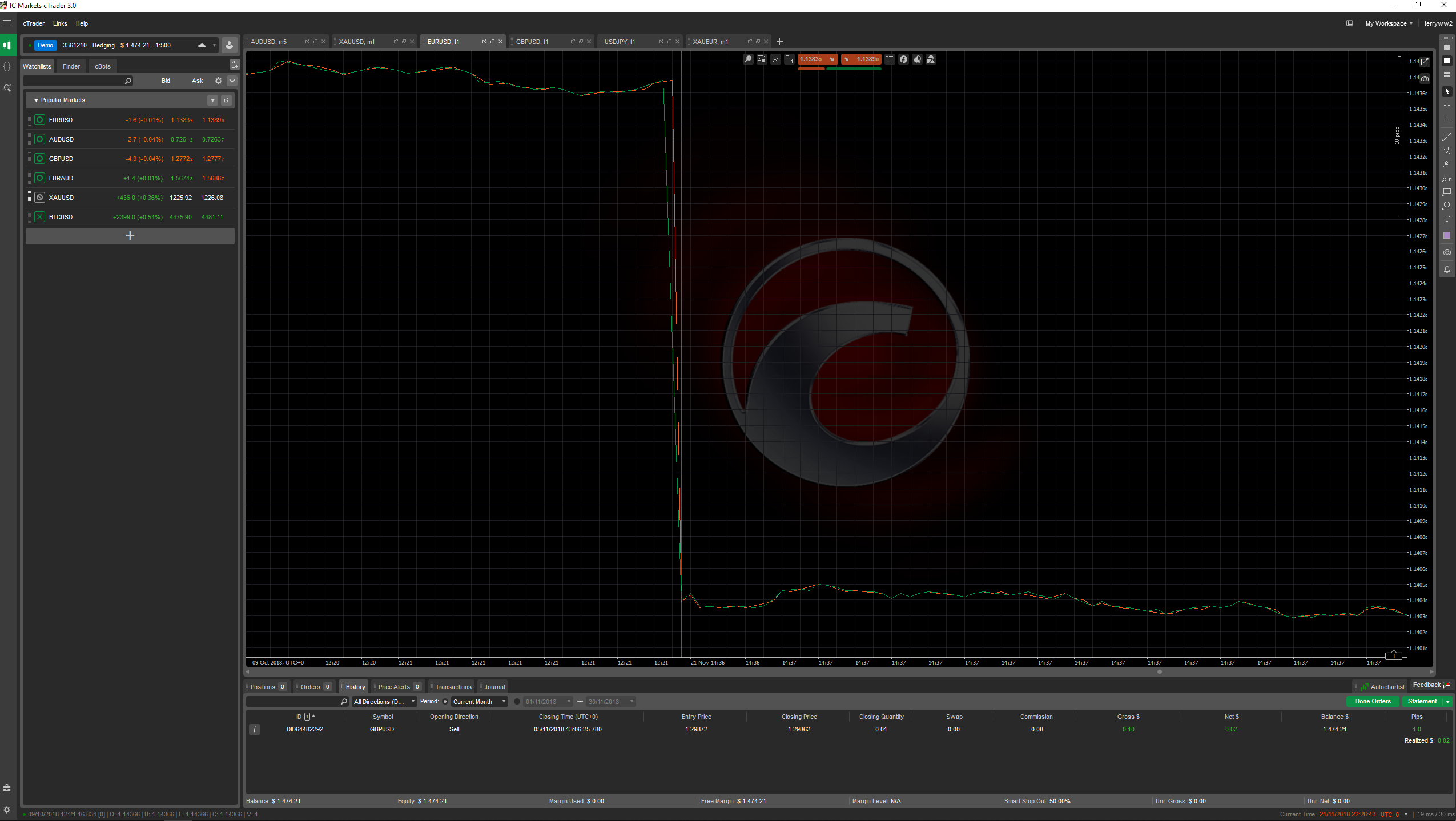Open the All Directions filter dropdown

click(384, 702)
